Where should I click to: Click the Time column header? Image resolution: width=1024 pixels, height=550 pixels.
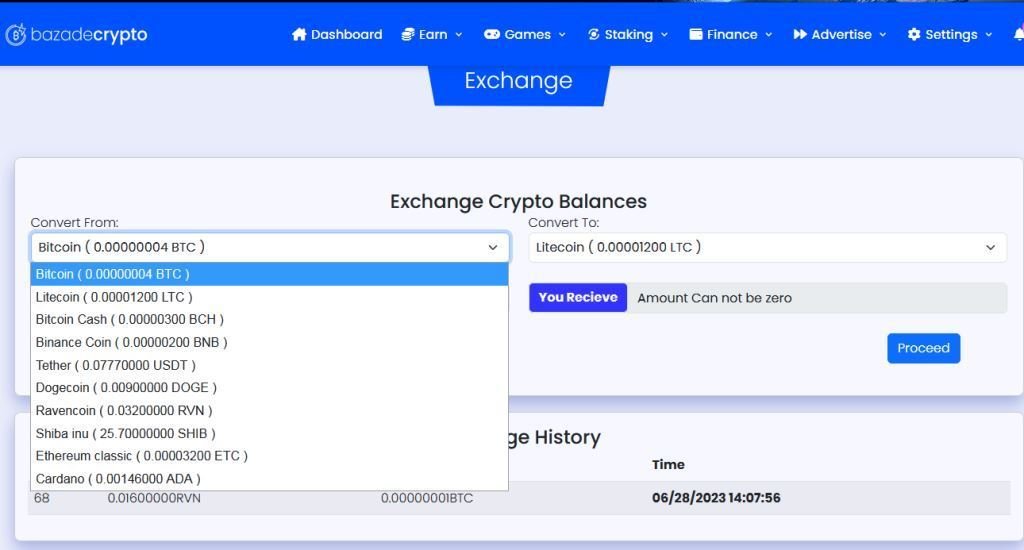pyautogui.click(x=668, y=464)
